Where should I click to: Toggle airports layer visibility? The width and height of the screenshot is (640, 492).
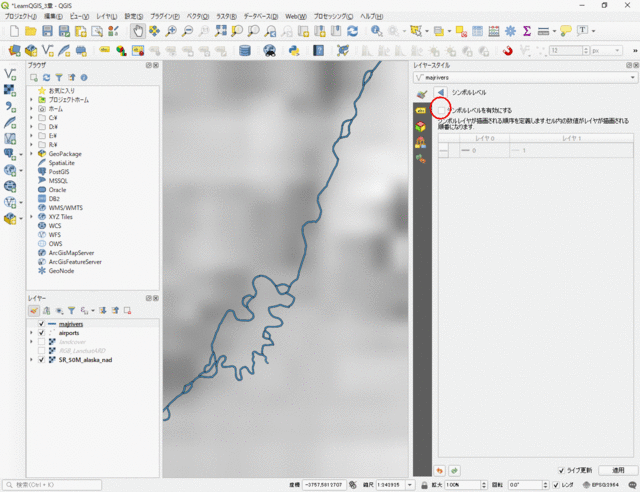(41, 333)
